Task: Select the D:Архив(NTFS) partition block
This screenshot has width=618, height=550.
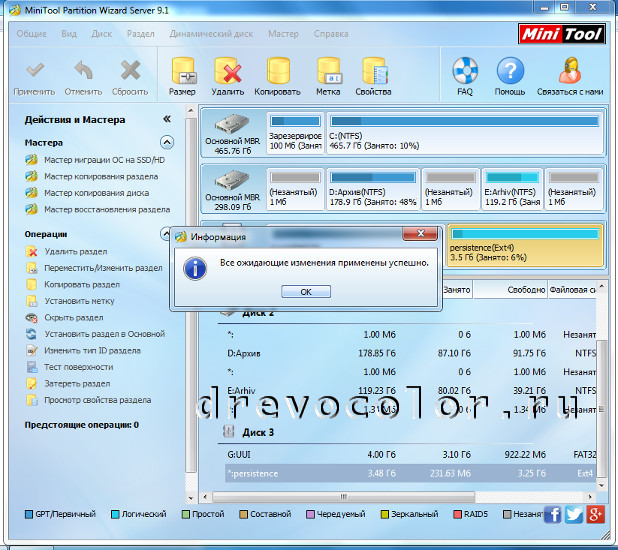Action: (x=373, y=189)
